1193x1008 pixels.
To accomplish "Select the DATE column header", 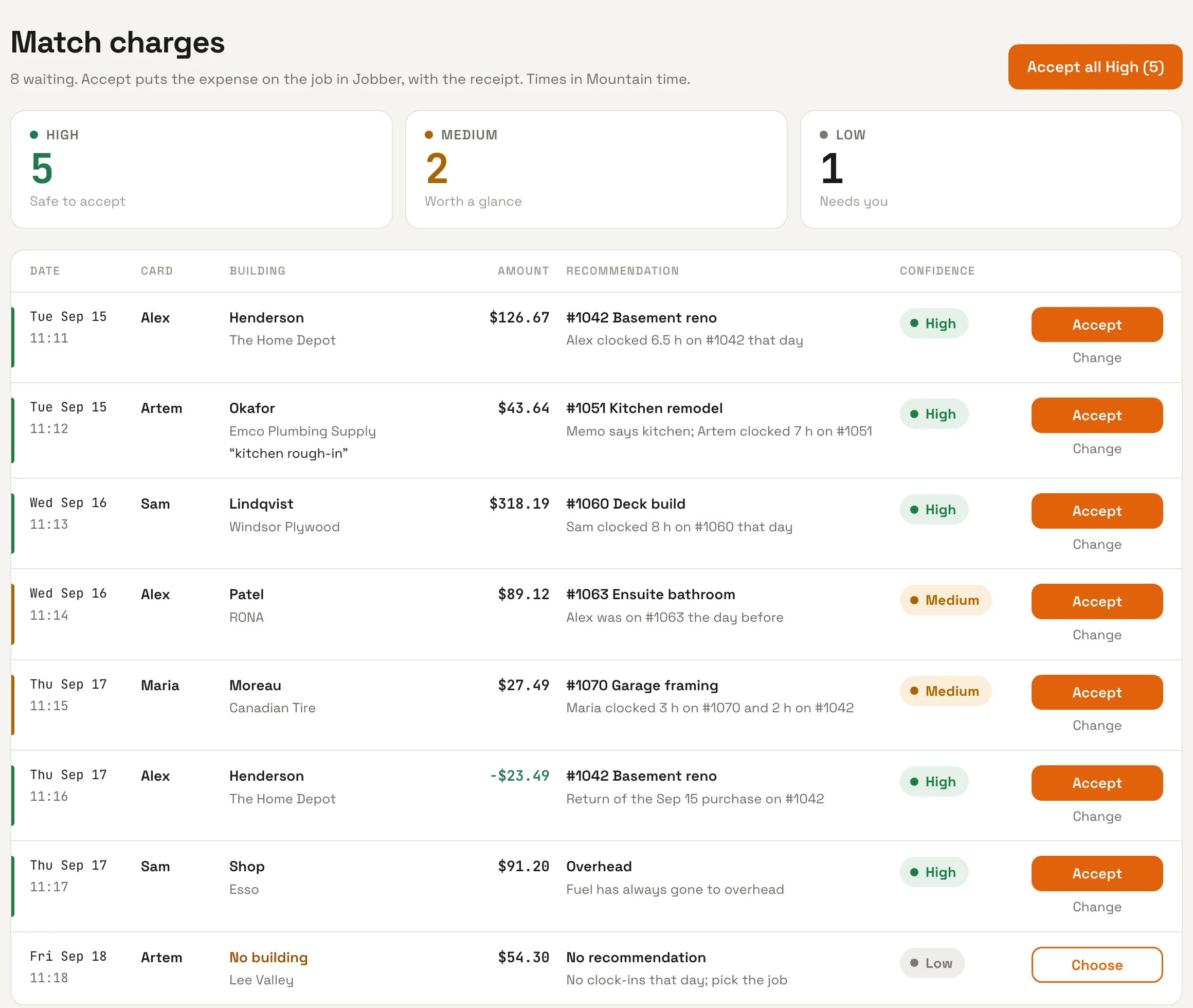I will [45, 271].
